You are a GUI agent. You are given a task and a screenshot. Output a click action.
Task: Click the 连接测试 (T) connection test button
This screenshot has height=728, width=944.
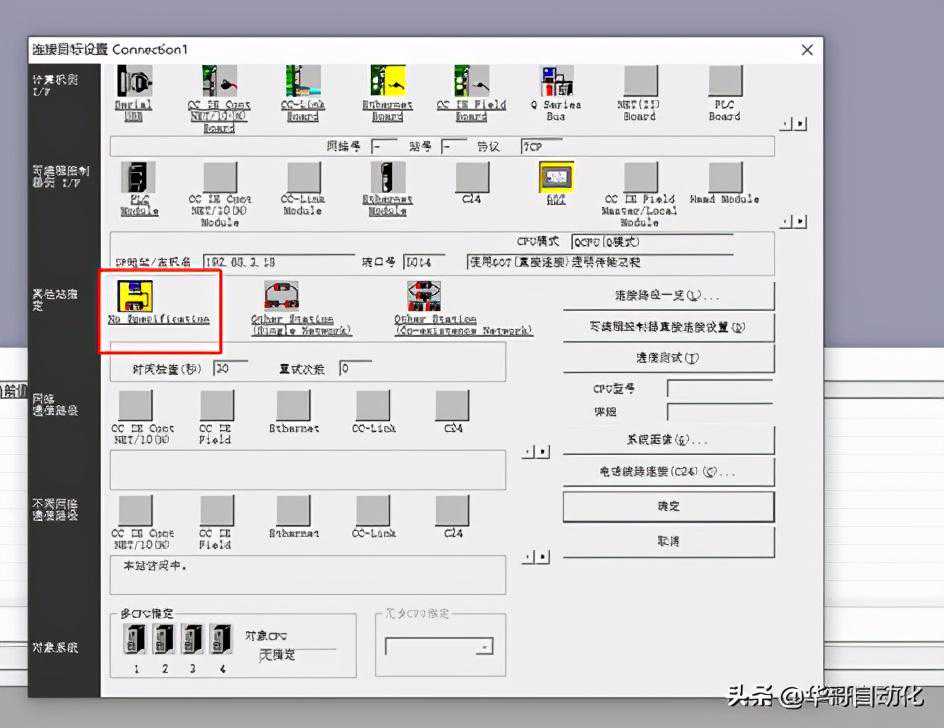pyautogui.click(x=668, y=358)
